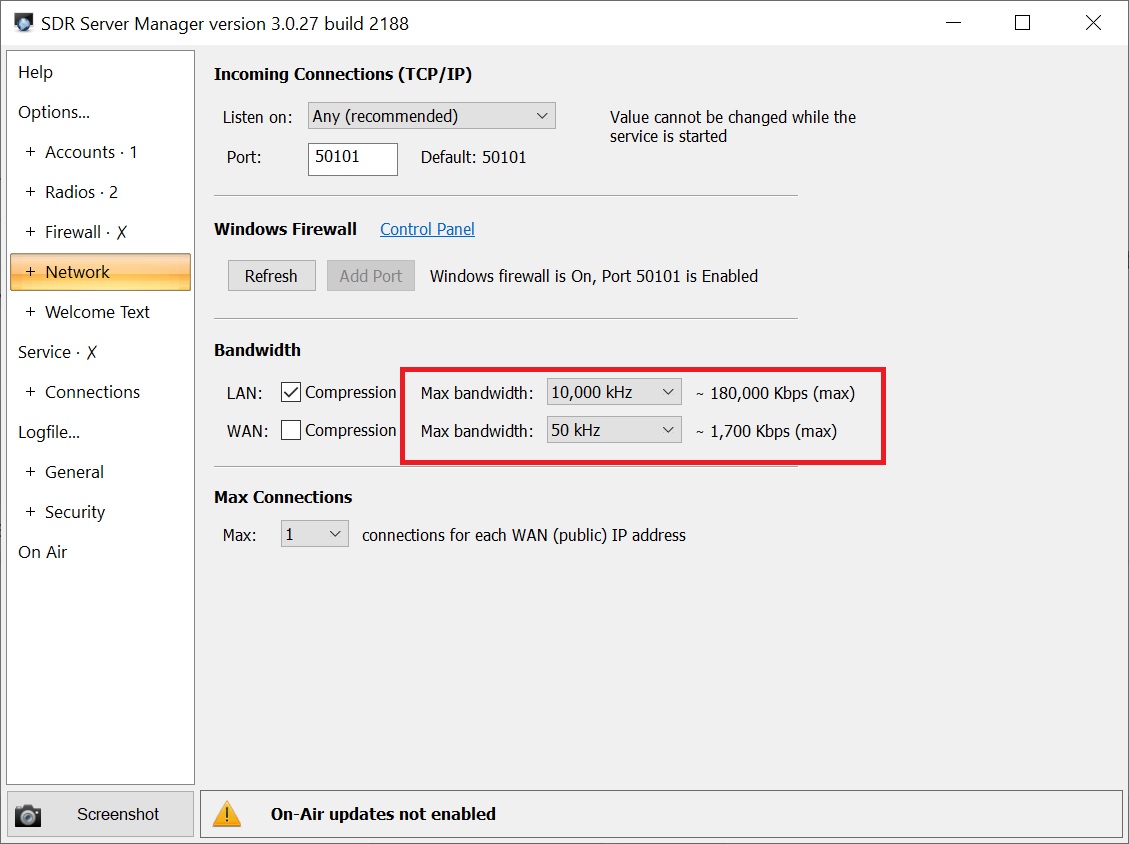Open the WAN Max bandwidth dropdown
Viewport: 1129px width, 844px height.
(x=614, y=431)
